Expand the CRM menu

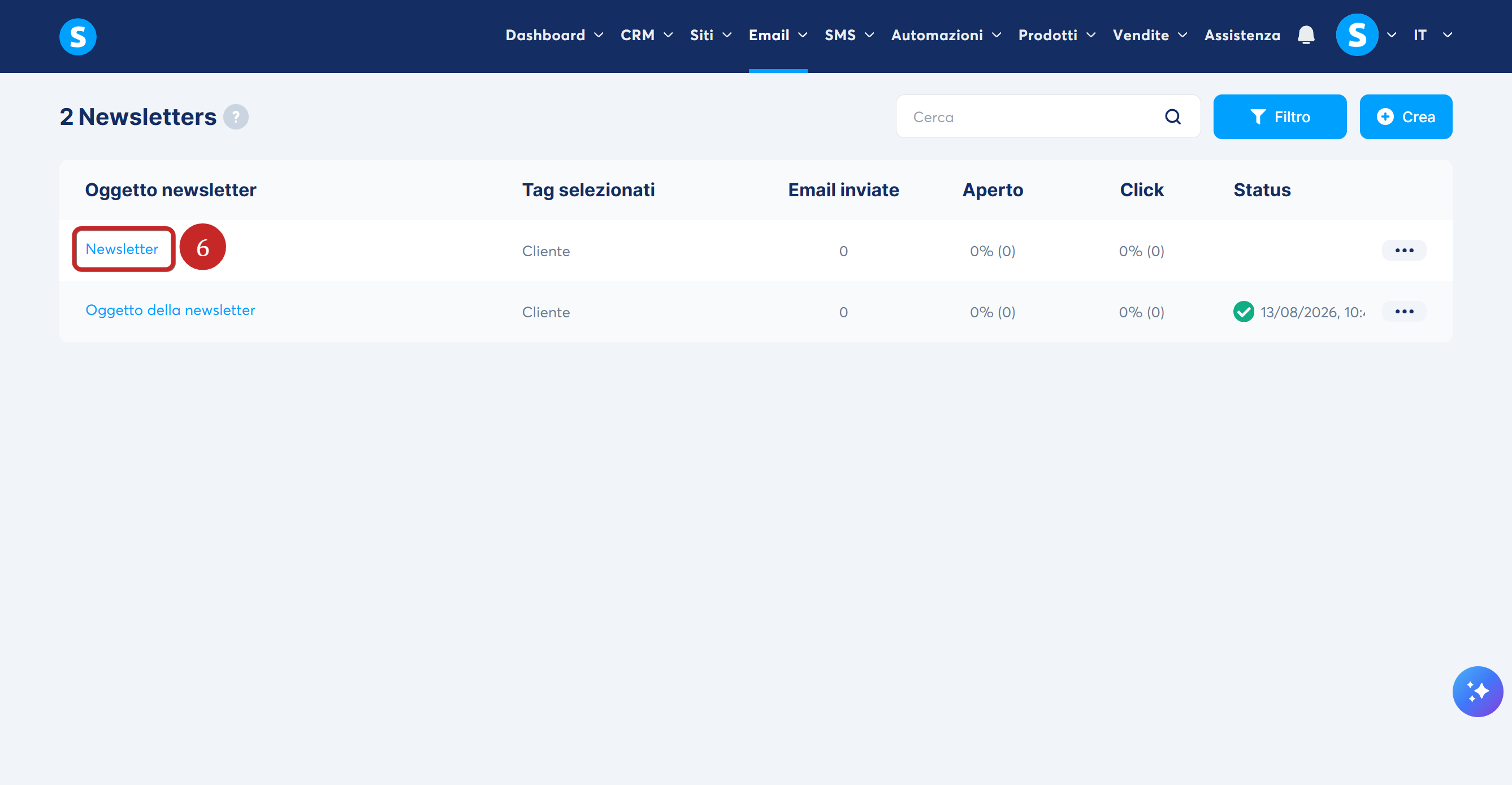click(x=647, y=35)
